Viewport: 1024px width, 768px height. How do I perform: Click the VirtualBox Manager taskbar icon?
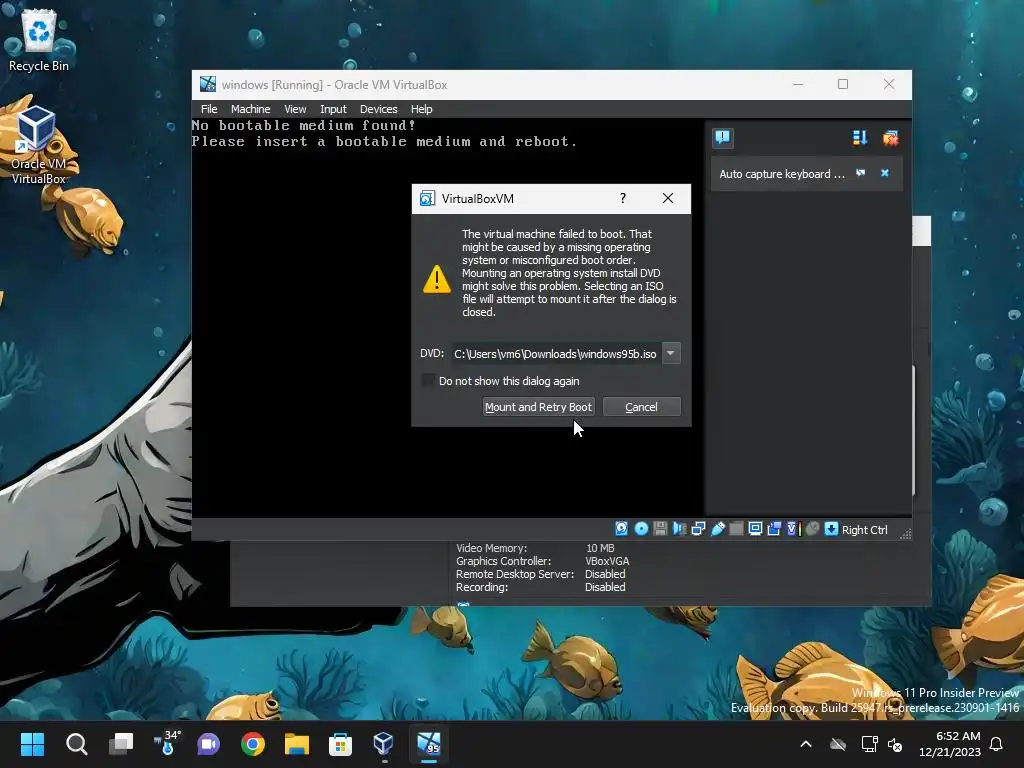tap(384, 744)
